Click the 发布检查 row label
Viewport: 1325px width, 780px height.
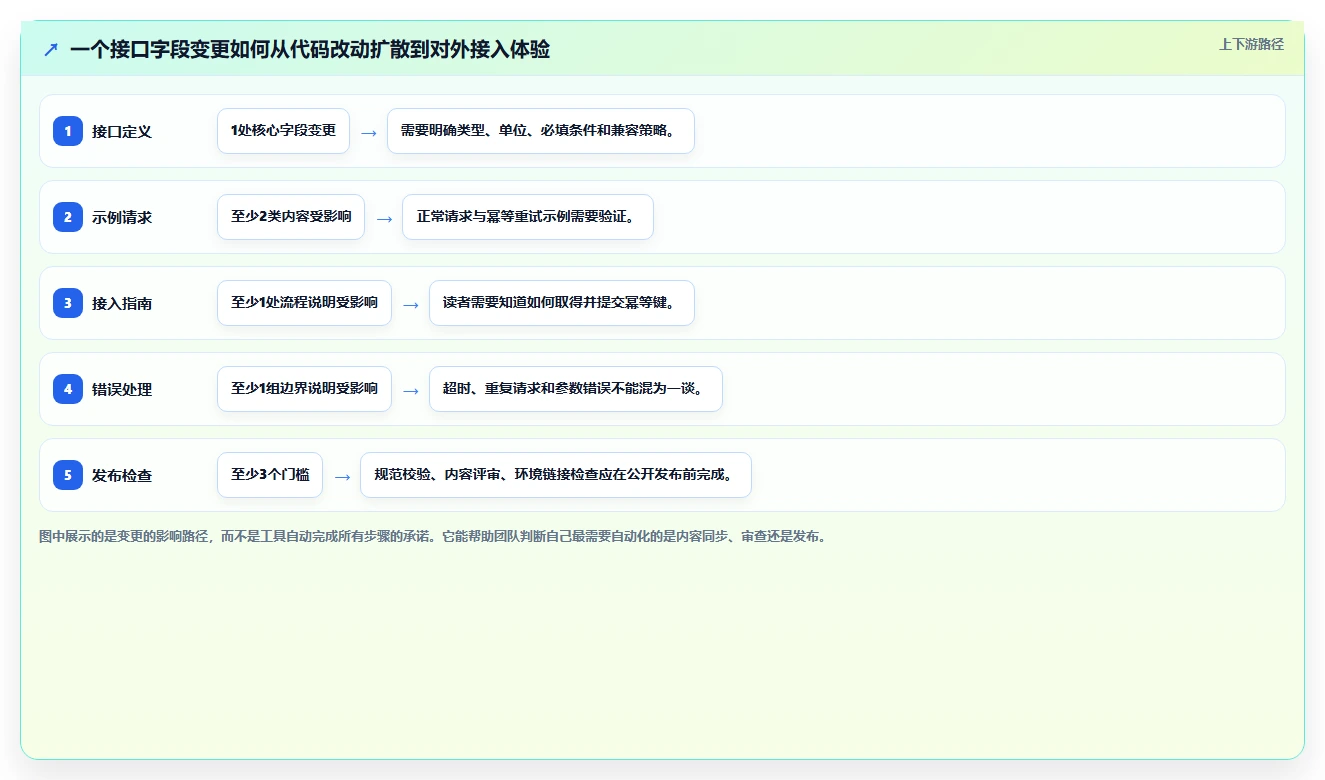(x=122, y=475)
